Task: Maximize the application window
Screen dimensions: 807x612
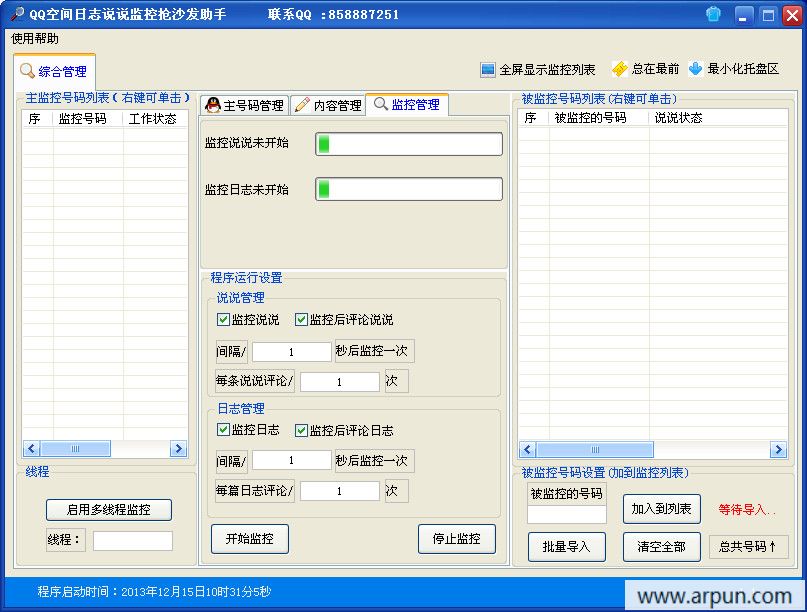Action: (x=768, y=15)
